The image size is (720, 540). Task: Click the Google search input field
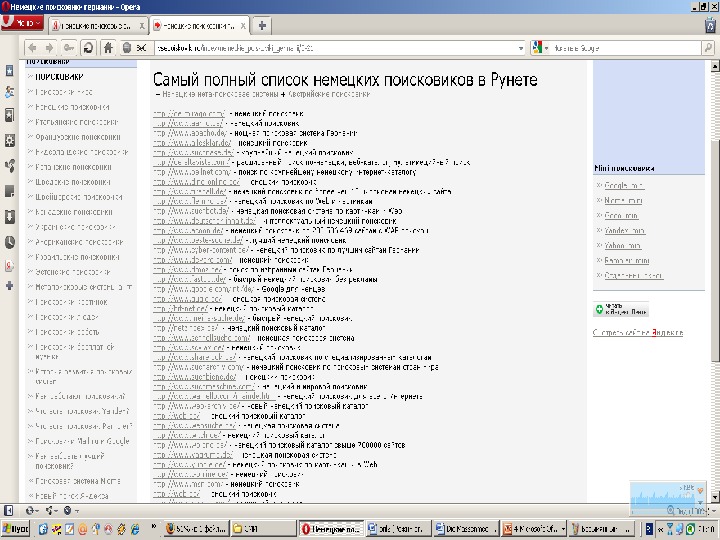(x=626, y=48)
